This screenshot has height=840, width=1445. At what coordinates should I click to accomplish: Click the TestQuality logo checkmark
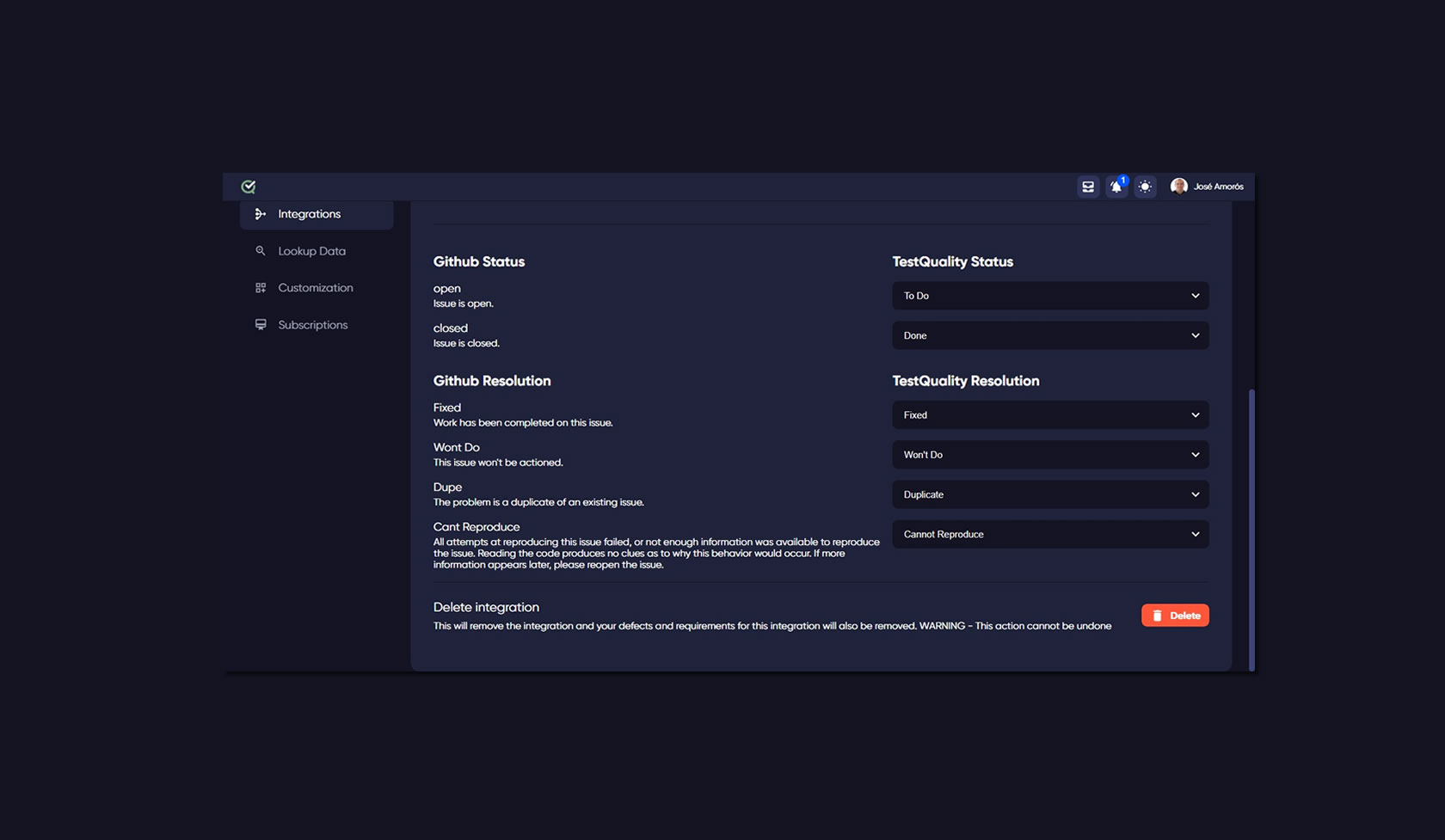coord(248,186)
